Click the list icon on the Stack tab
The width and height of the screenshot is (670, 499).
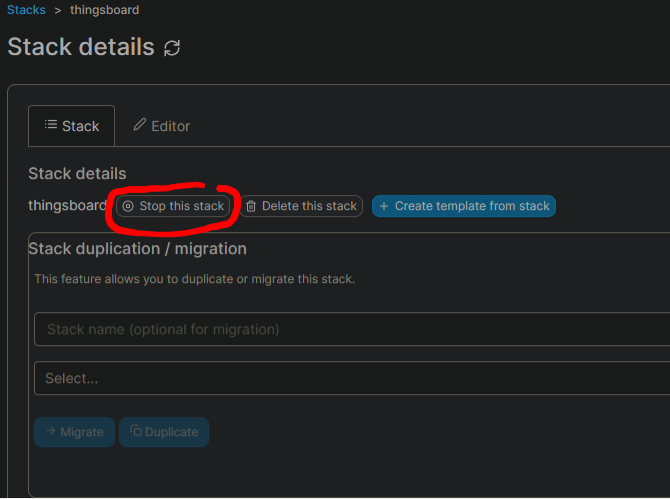point(50,125)
